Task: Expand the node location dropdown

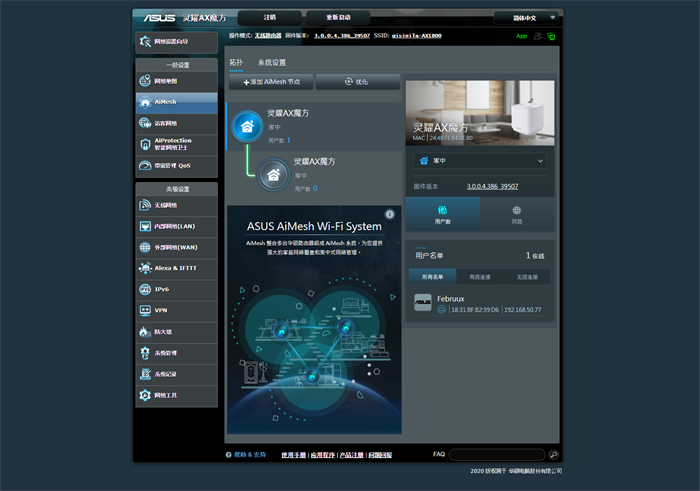Action: (480, 161)
